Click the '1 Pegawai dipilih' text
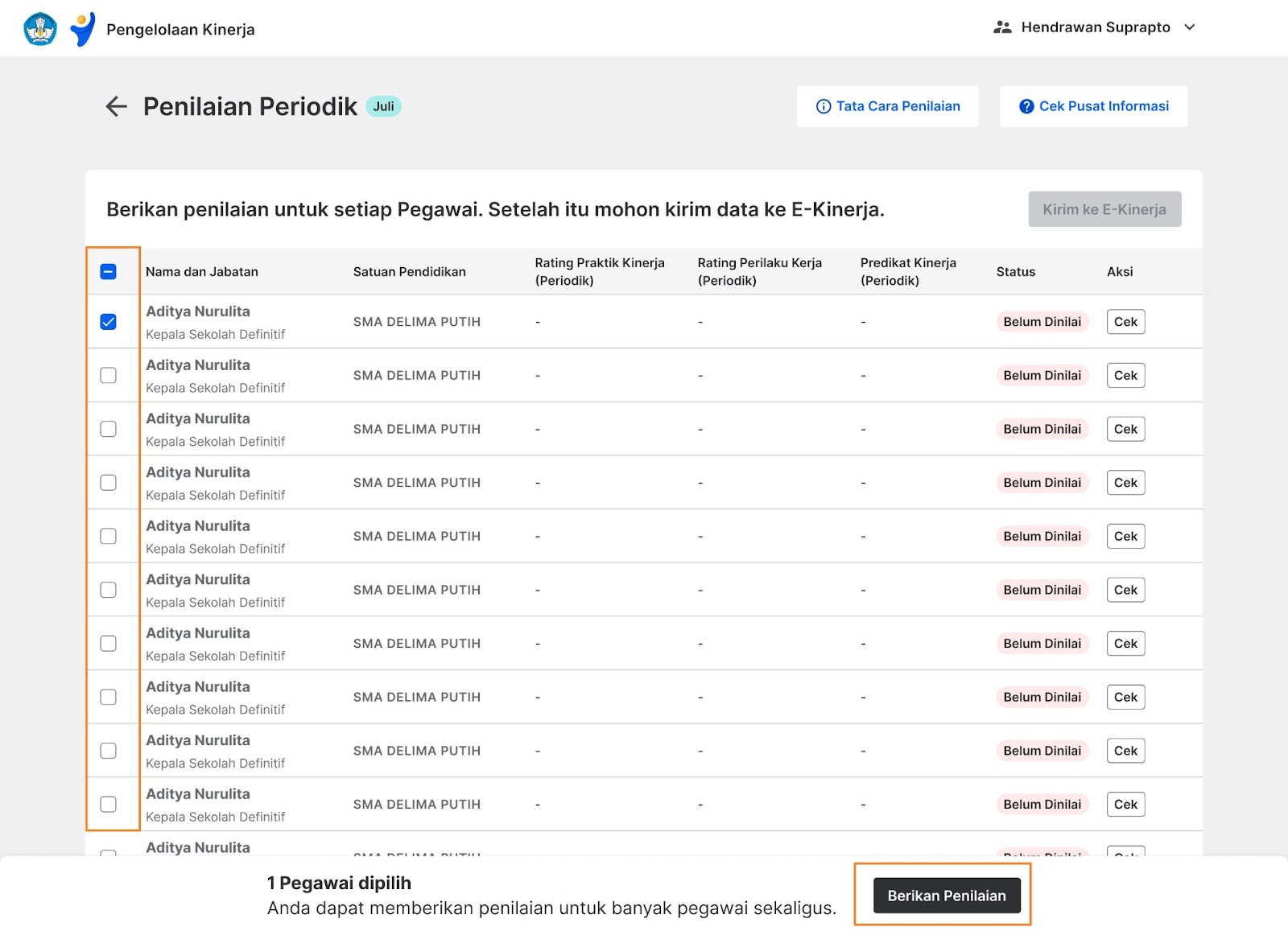1288x935 pixels. [x=339, y=883]
